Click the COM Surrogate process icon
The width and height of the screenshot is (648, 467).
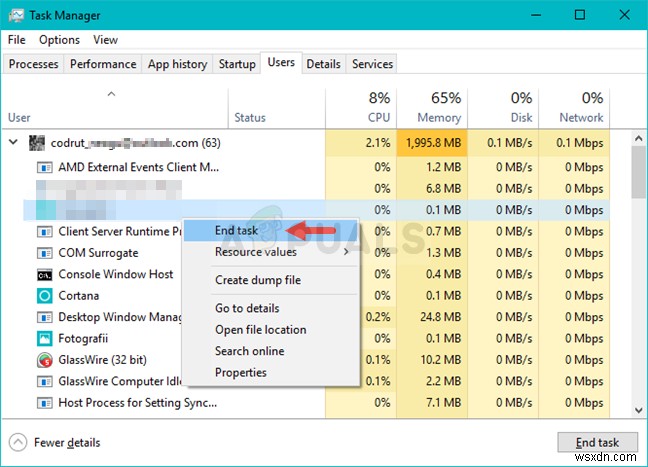click(x=45, y=253)
